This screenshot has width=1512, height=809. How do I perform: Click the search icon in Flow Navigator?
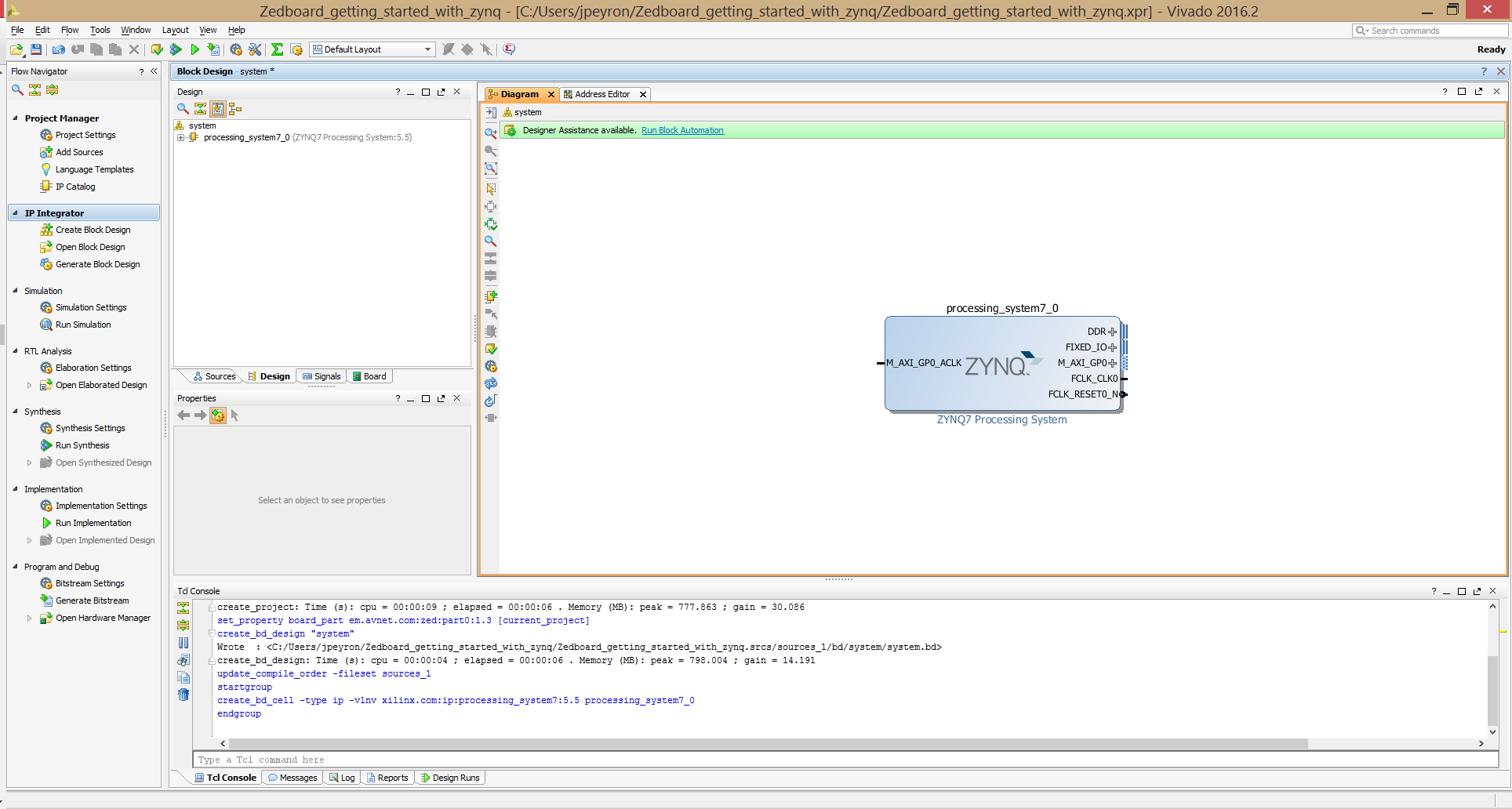tap(17, 90)
